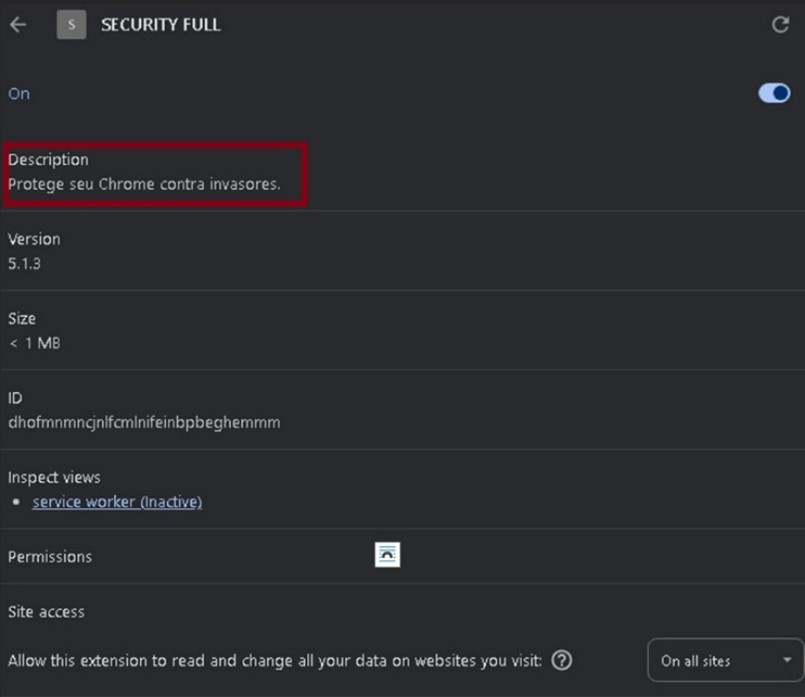This screenshot has height=697, width=805.
Task: Click the '< 1 MB' size value
Action: (35, 343)
